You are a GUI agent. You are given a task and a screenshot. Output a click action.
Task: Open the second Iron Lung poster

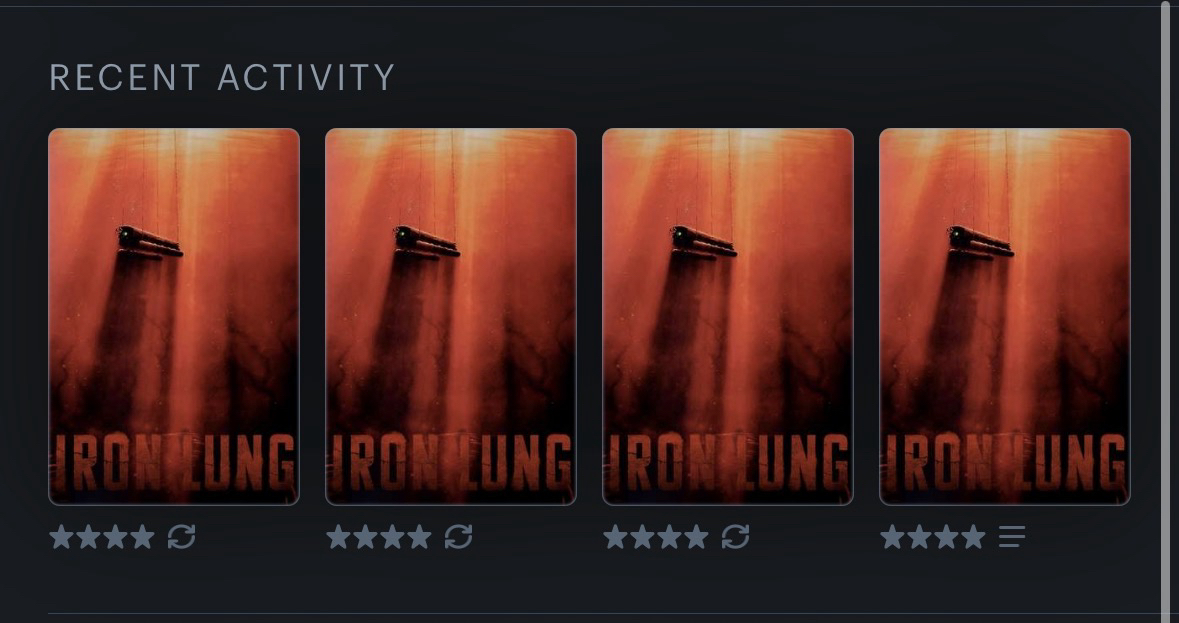coord(451,316)
